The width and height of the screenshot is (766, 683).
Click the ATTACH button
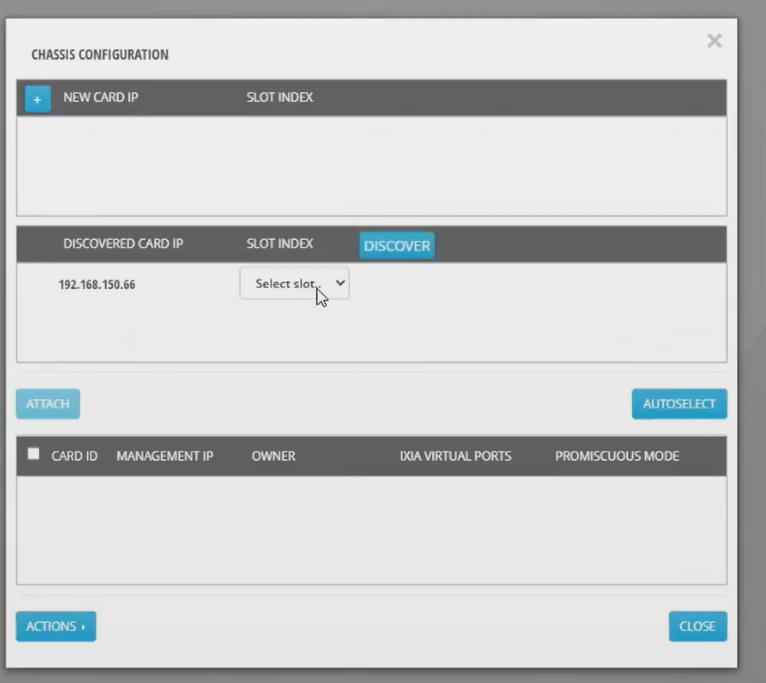[x=48, y=404]
